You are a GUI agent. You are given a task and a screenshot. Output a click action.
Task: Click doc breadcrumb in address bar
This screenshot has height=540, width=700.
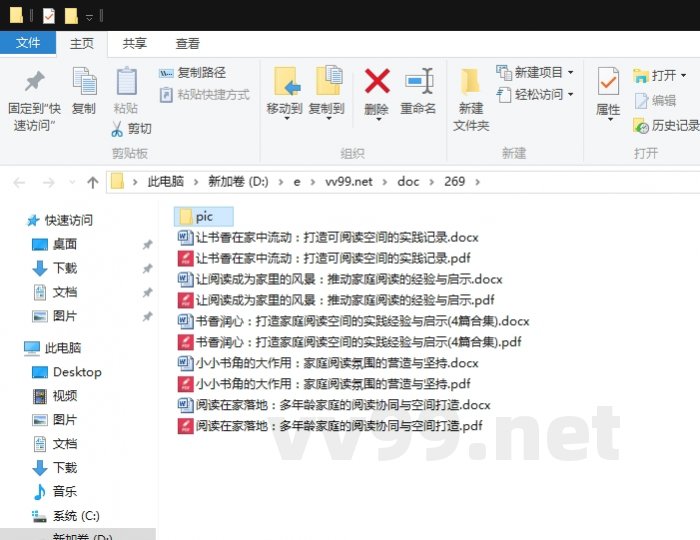[408, 182]
